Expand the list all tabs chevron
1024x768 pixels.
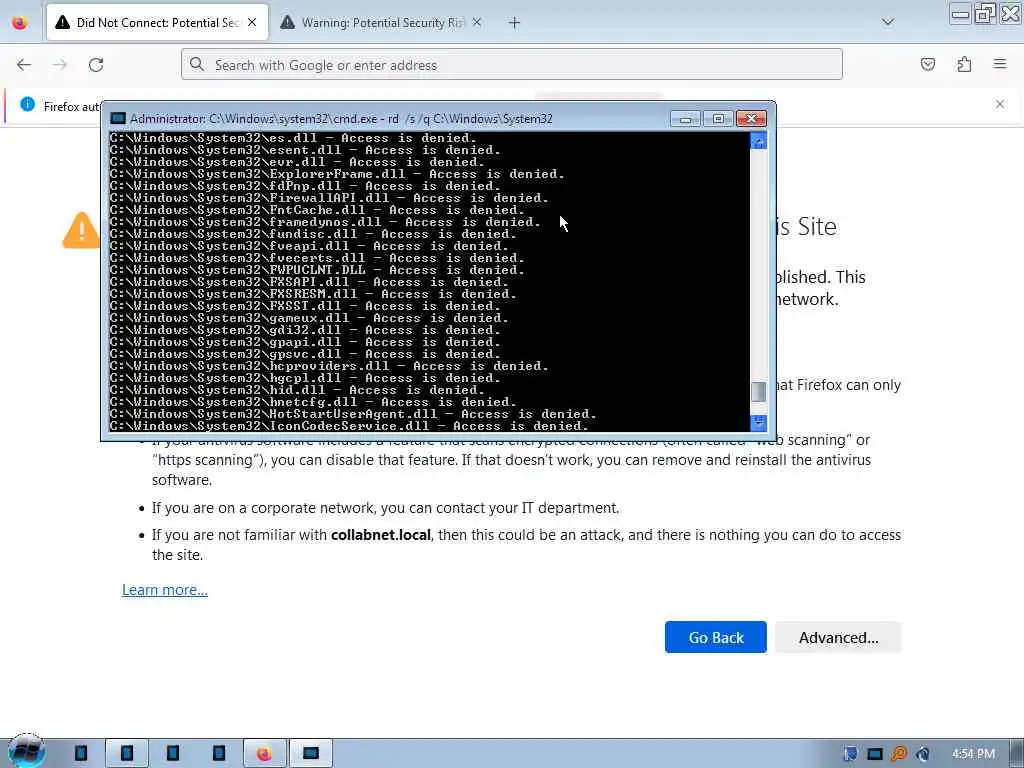point(888,22)
